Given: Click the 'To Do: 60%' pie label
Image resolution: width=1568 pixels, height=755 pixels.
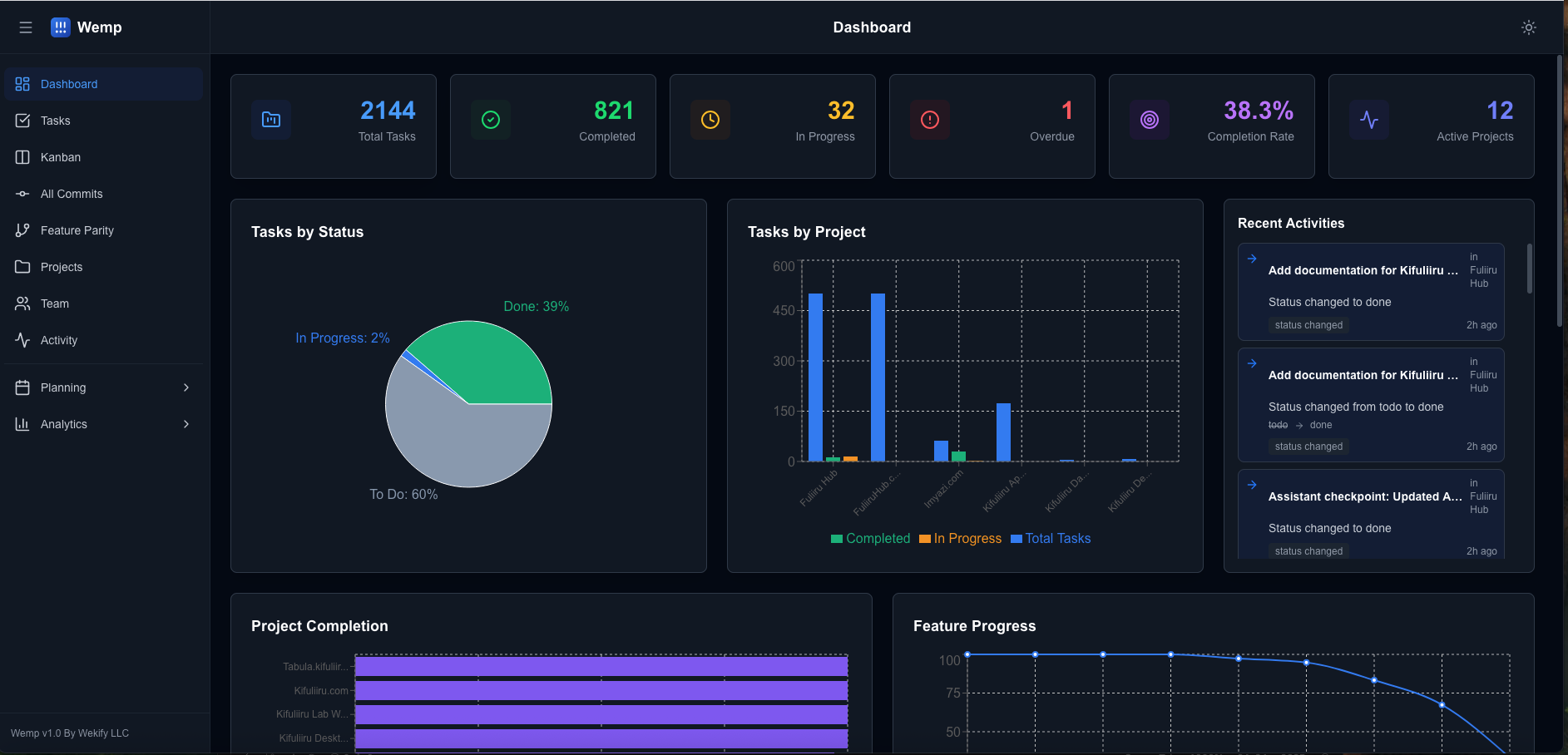Looking at the screenshot, I should click(x=403, y=495).
